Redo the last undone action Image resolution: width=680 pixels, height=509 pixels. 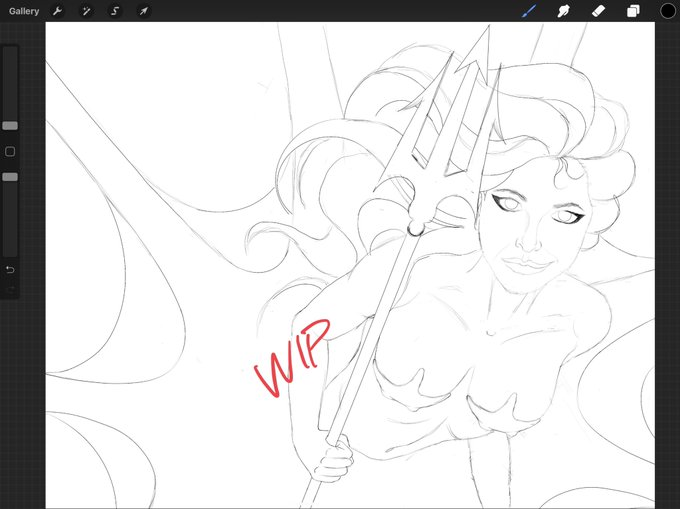[x=10, y=288]
